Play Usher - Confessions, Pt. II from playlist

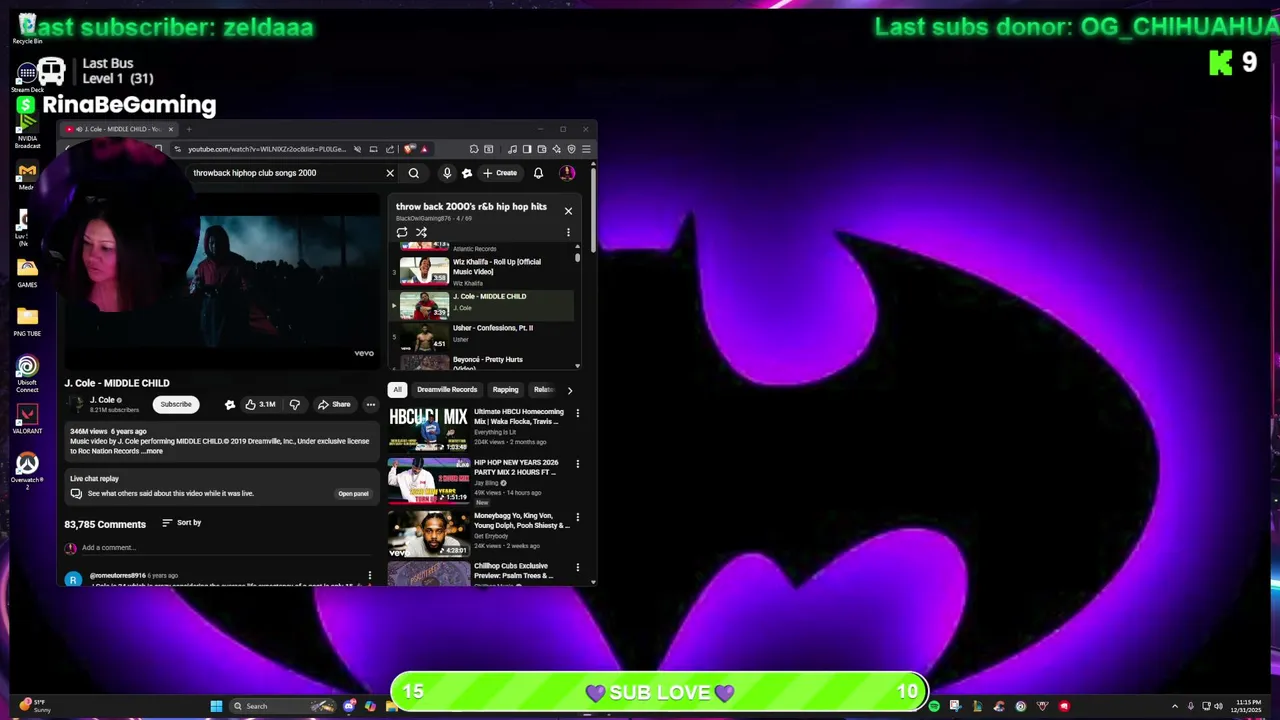coord(483,335)
